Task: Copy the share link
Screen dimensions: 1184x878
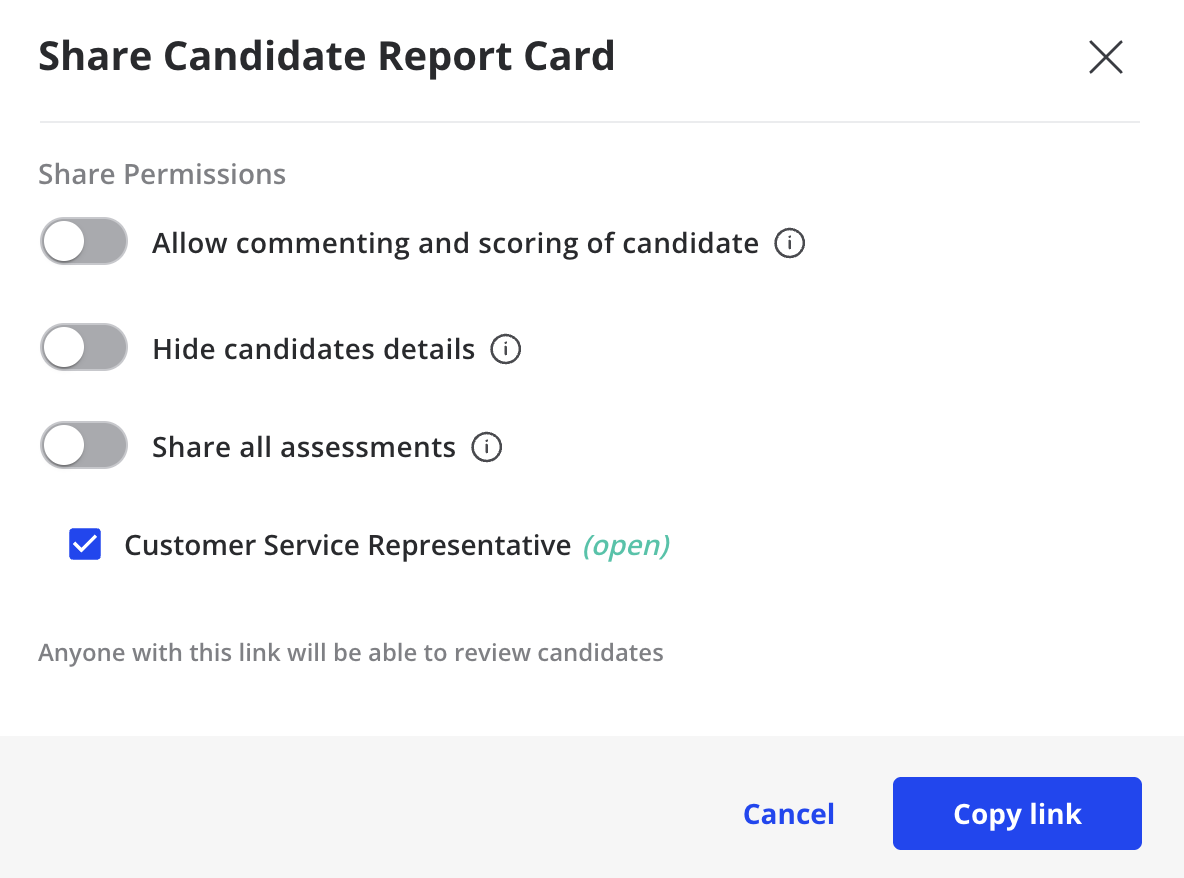Action: click(x=1017, y=814)
